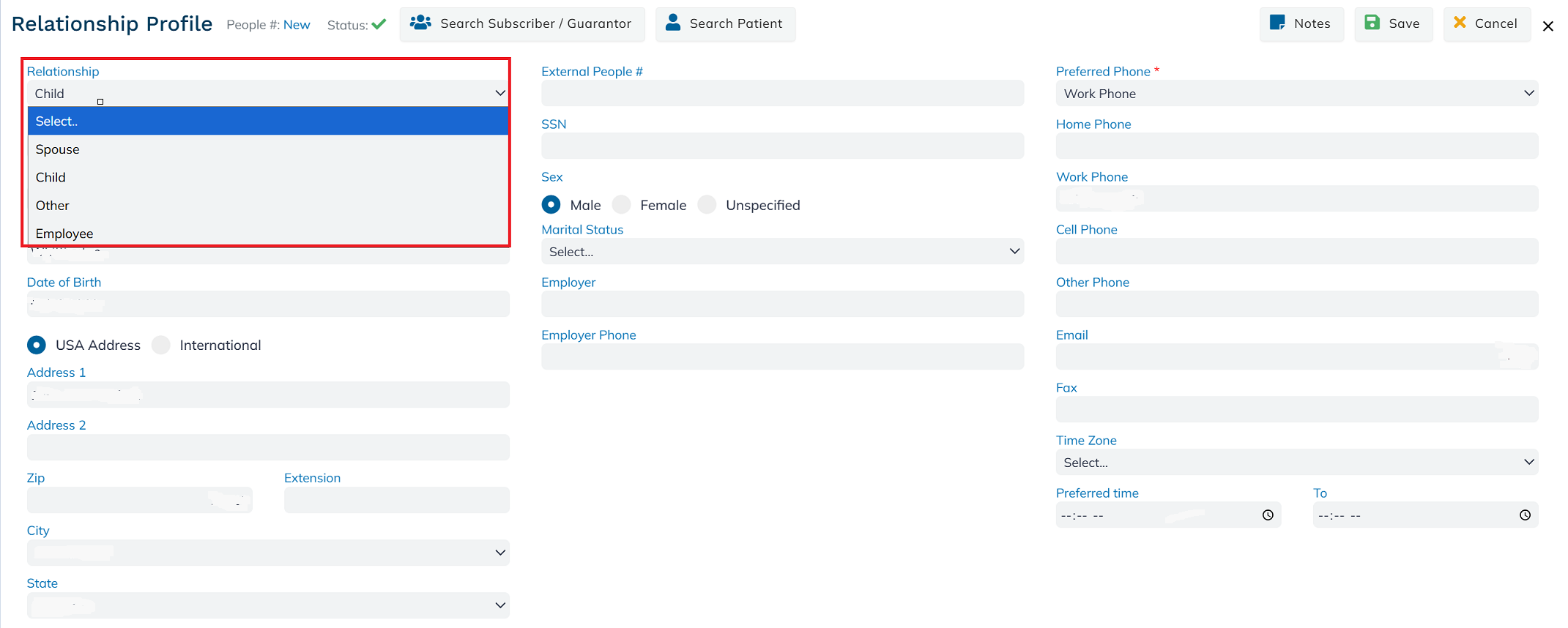
Task: Click the Search Patient person icon
Action: point(672,23)
